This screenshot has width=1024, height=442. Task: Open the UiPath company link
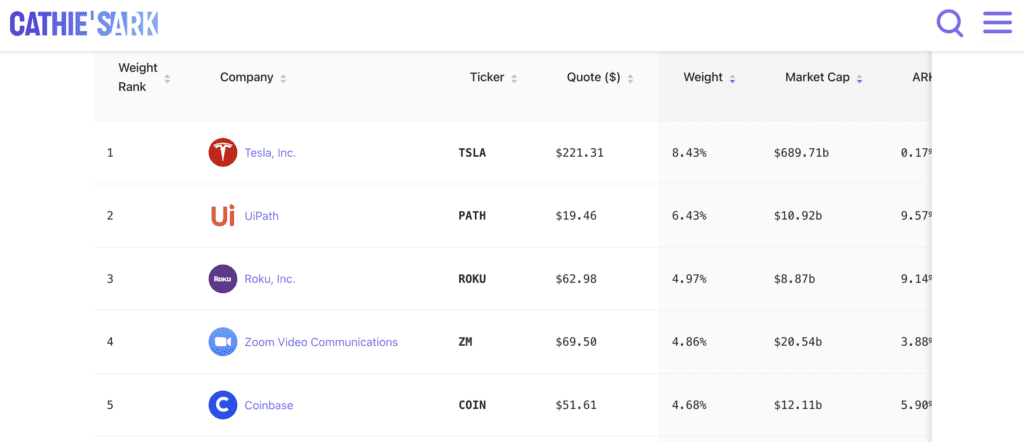click(261, 215)
